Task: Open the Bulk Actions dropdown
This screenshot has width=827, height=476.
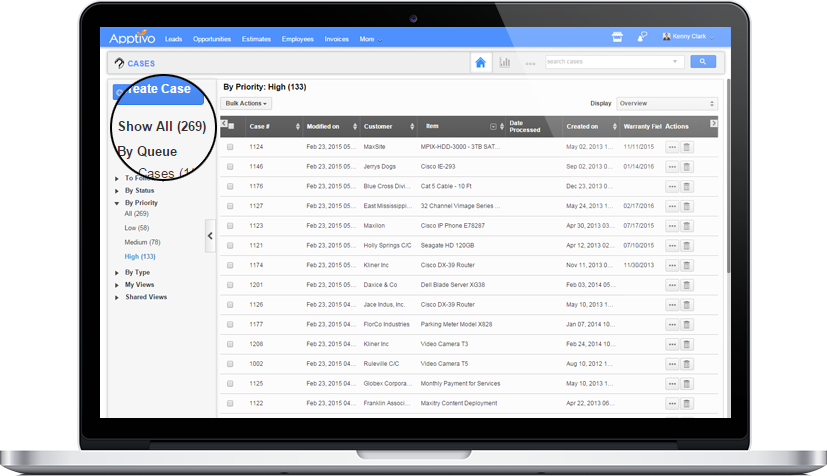Action: click(x=246, y=103)
